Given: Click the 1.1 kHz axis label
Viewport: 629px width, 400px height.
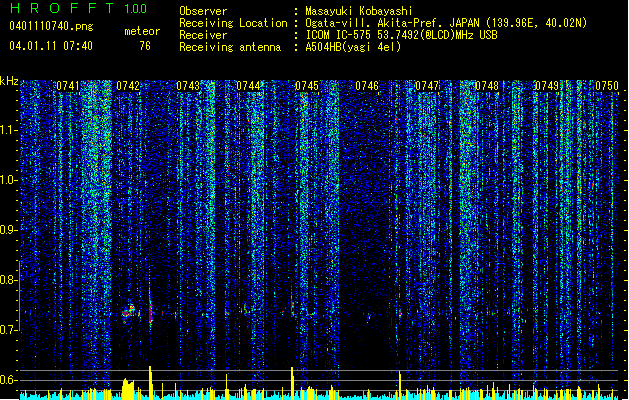Looking at the screenshot, I should point(9,130).
